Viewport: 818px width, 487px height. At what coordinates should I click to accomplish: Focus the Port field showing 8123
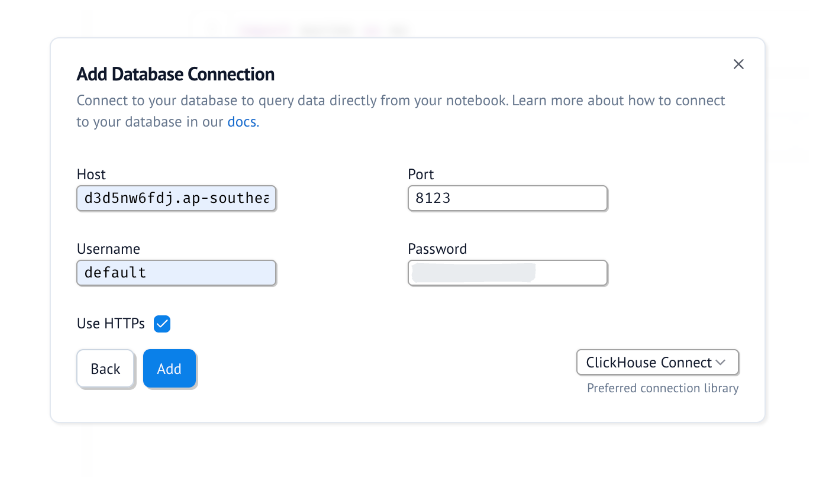(x=507, y=199)
